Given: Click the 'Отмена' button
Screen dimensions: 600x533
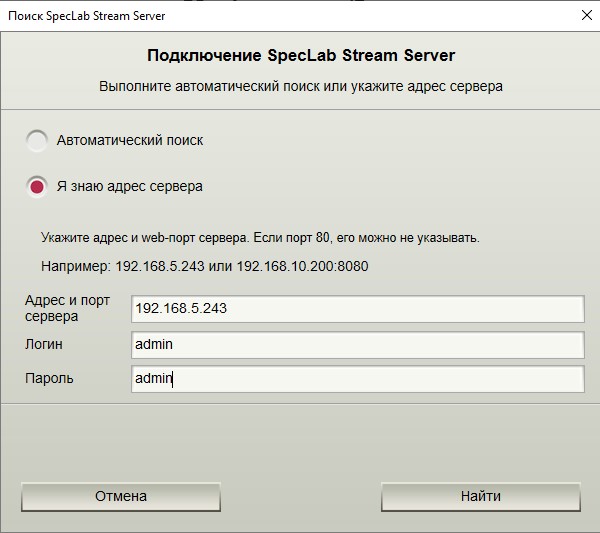Looking at the screenshot, I should pyautogui.click(x=121, y=497).
